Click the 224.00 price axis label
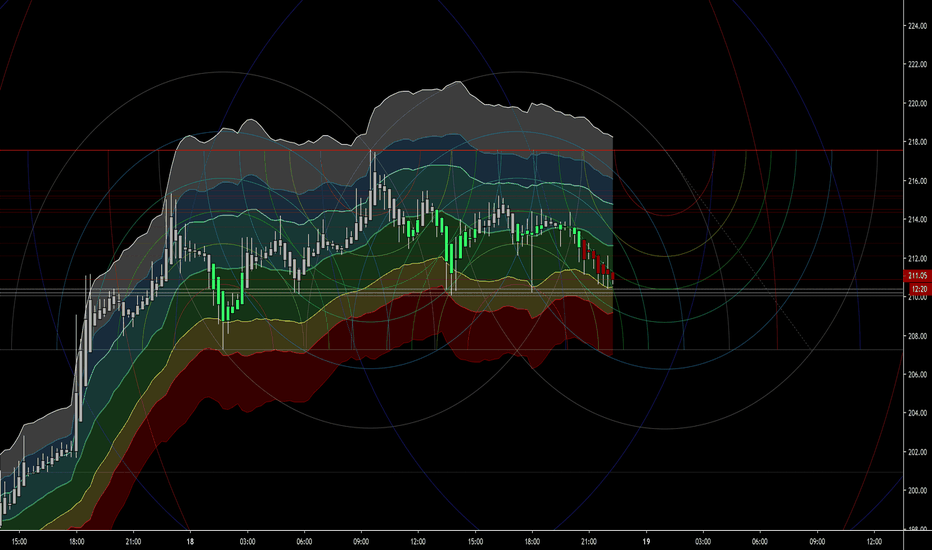The image size is (932, 550). tap(917, 26)
